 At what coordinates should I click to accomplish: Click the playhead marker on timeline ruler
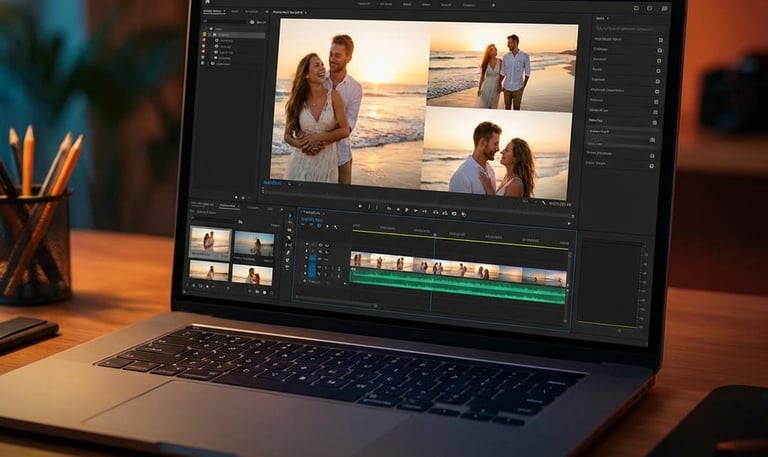click(434, 235)
